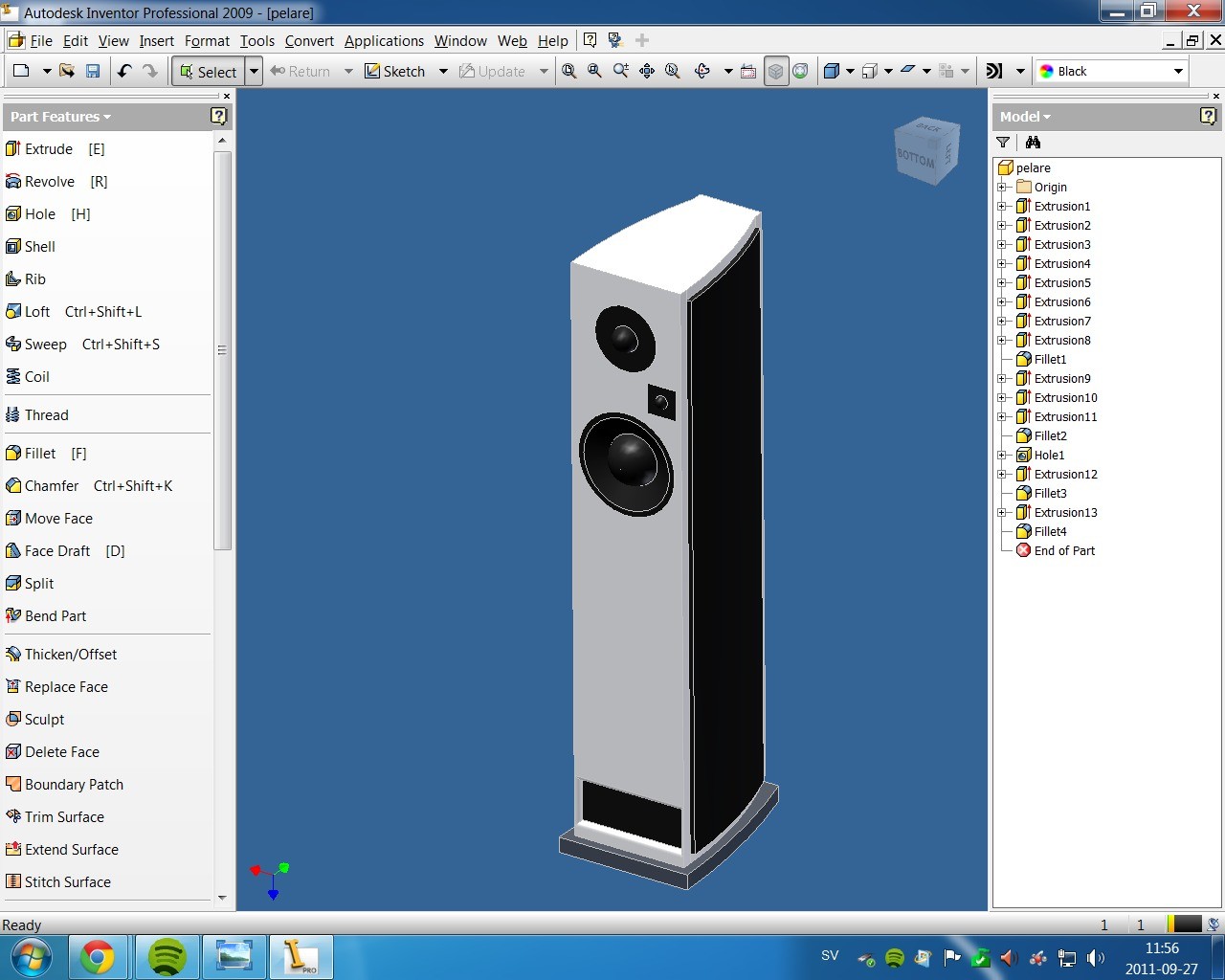Toggle the Select mode button
This screenshot has width=1225, height=980.
click(208, 71)
